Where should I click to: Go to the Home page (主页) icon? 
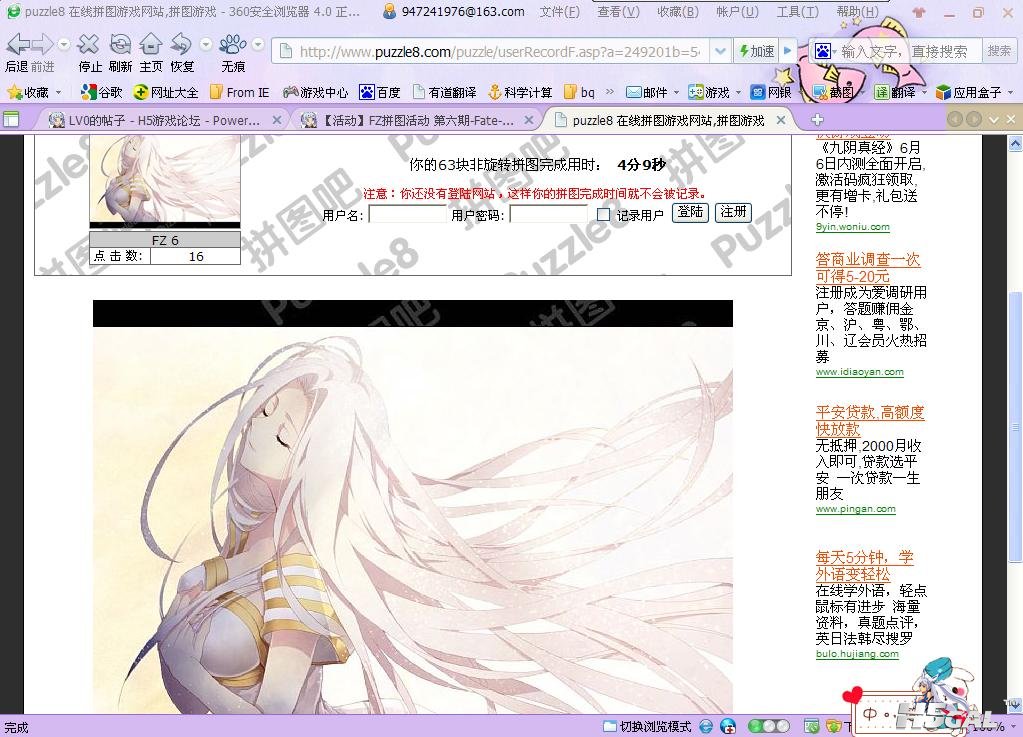[151, 45]
